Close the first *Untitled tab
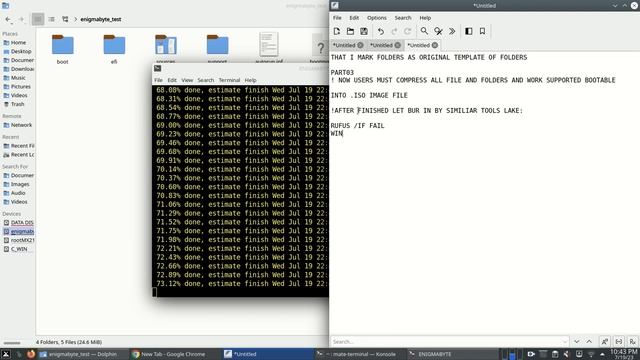 point(360,45)
